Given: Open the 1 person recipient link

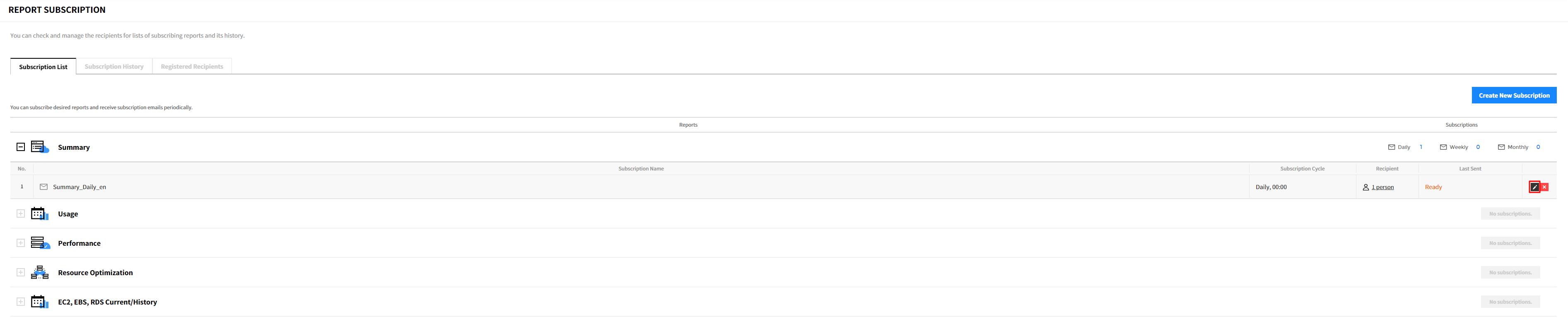Looking at the screenshot, I should pos(1382,187).
